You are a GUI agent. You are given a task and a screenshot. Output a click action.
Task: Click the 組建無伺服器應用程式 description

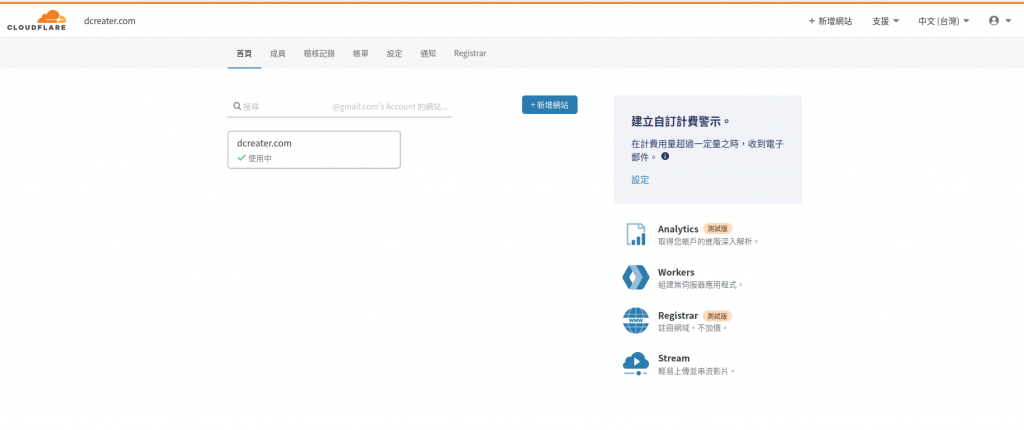pyautogui.click(x=701, y=284)
